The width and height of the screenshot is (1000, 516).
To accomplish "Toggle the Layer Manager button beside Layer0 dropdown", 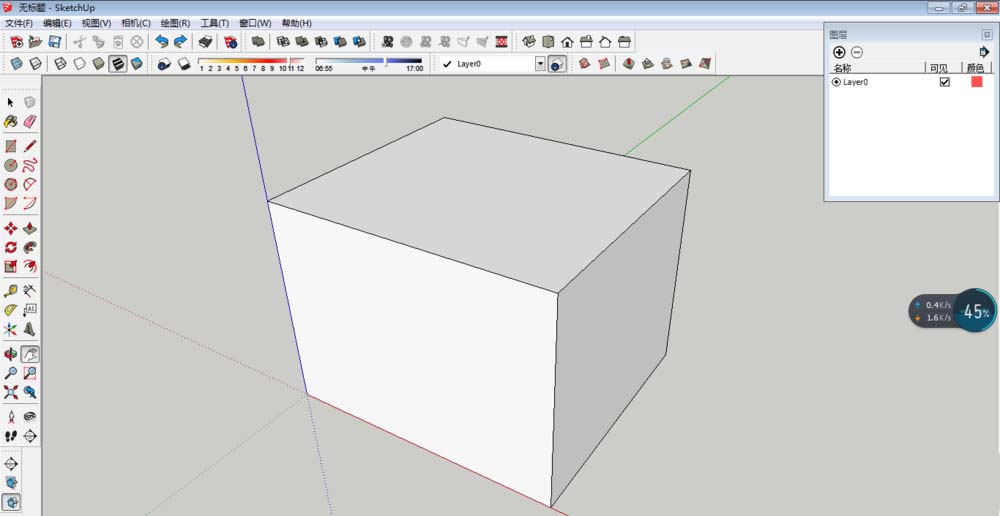I will [x=557, y=64].
